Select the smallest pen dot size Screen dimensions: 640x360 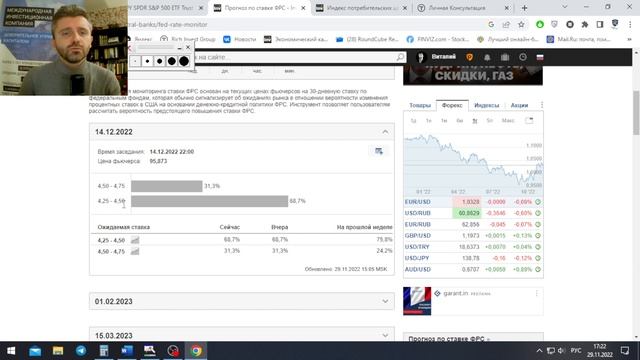(135, 61)
